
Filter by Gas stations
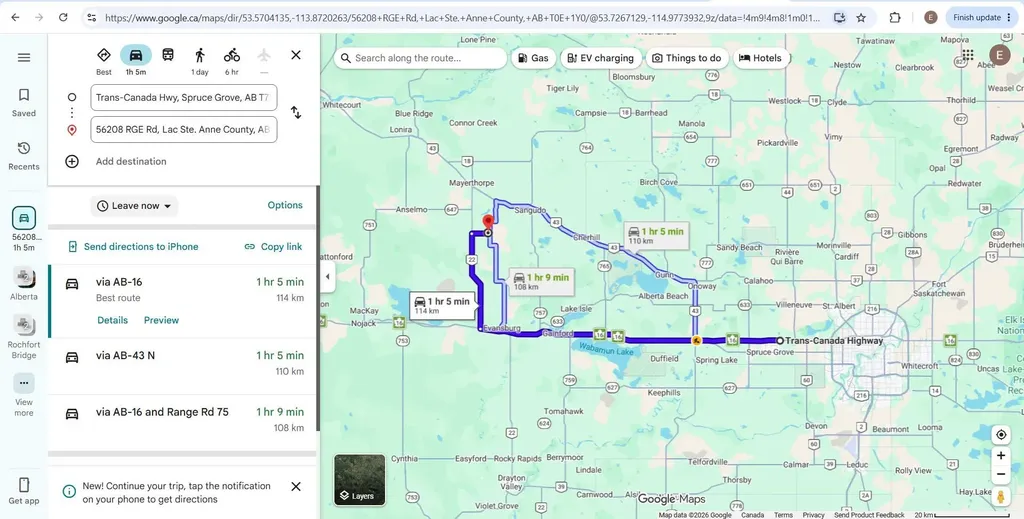pos(532,58)
